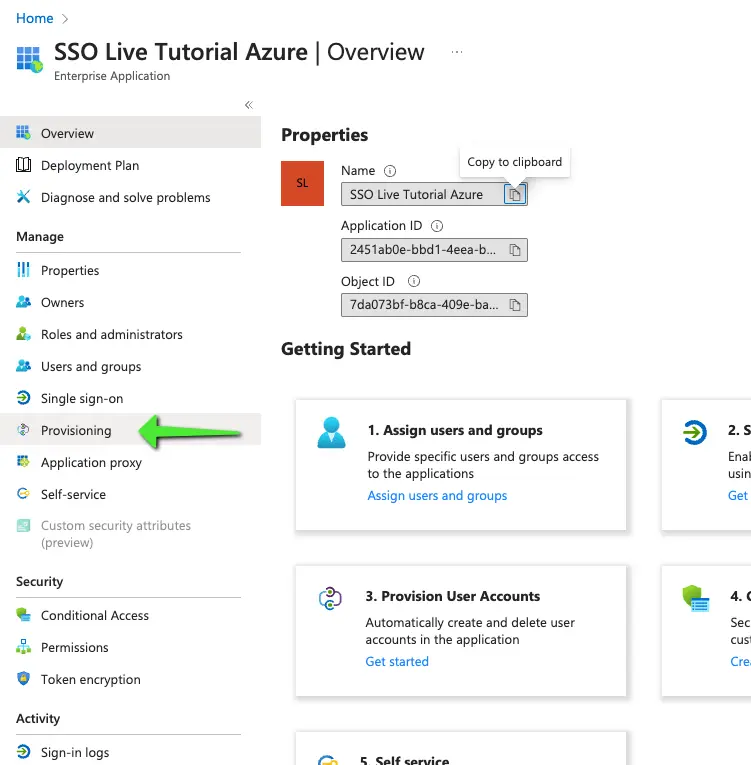Click Assign users and groups link
Viewport: 751px width, 765px height.
tap(437, 495)
